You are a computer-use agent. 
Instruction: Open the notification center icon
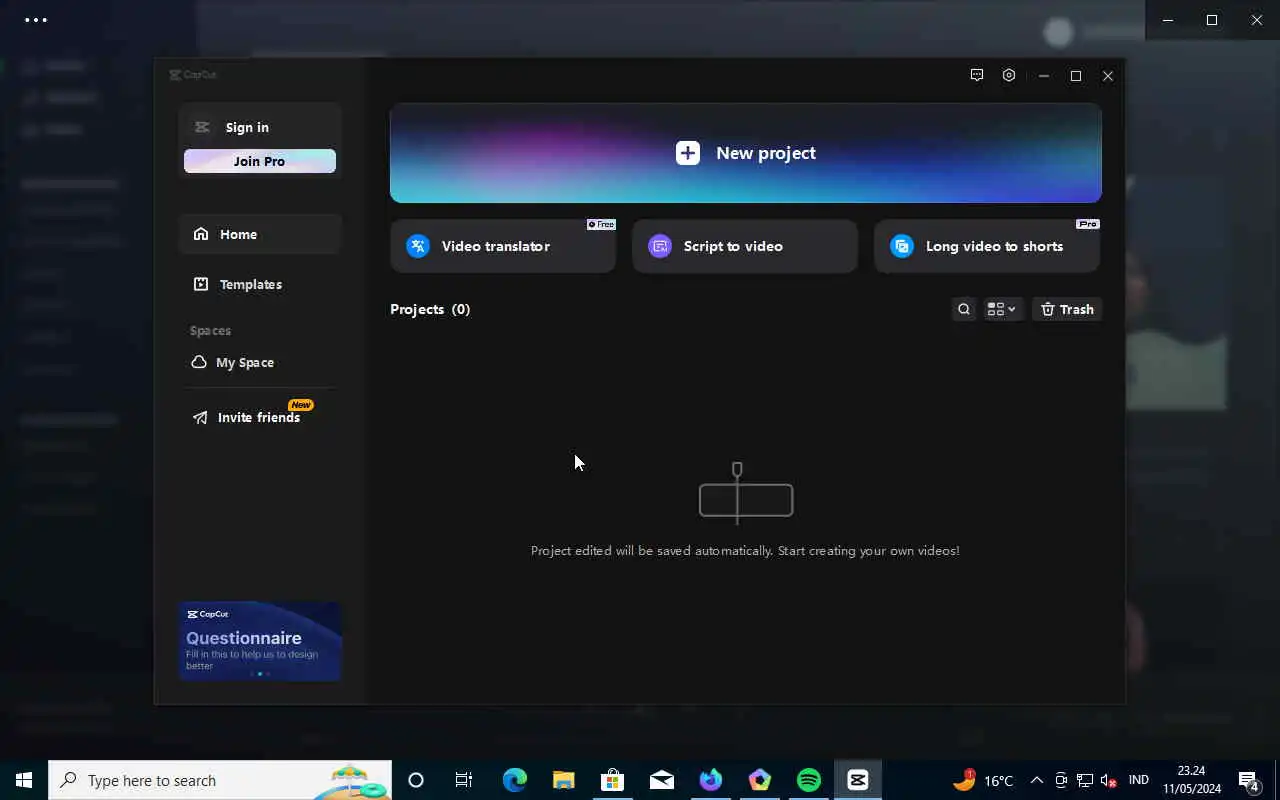point(1249,780)
